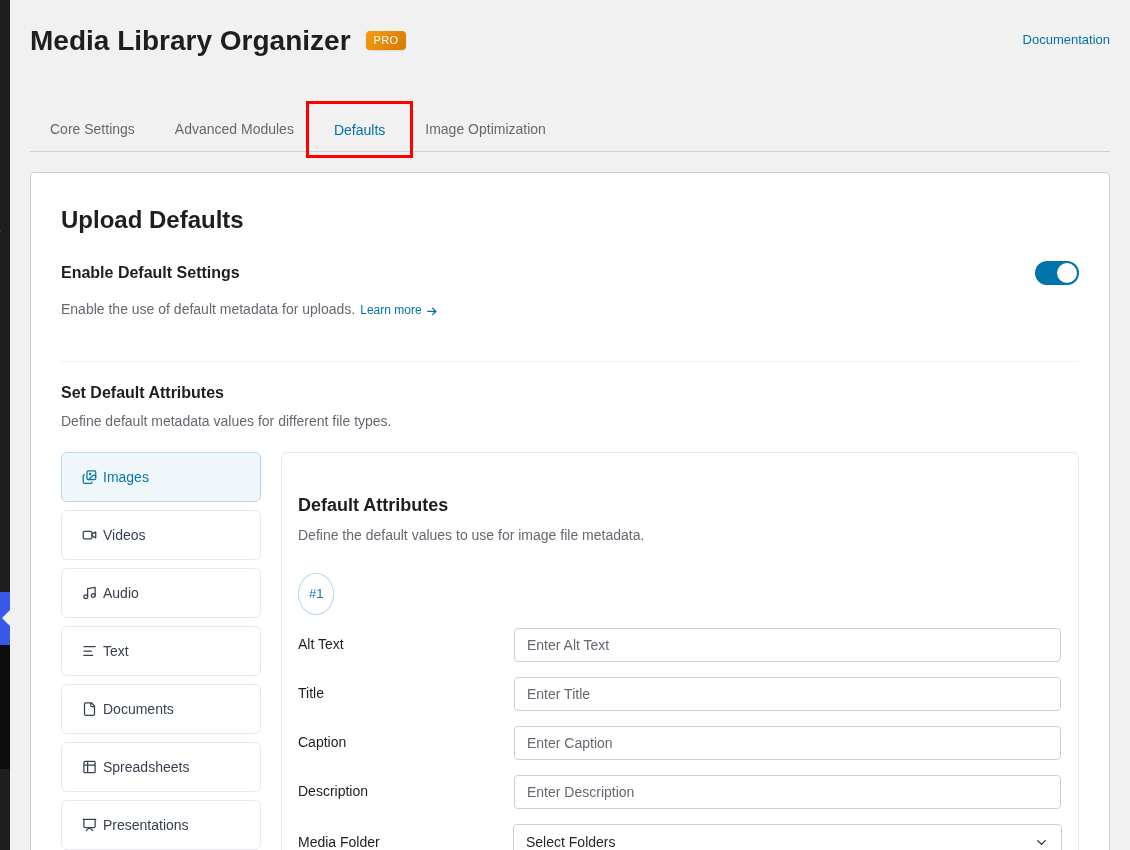Screen dimensions: 1130x850
Task: Click the Spreadsheets grid icon
Action: 89,767
